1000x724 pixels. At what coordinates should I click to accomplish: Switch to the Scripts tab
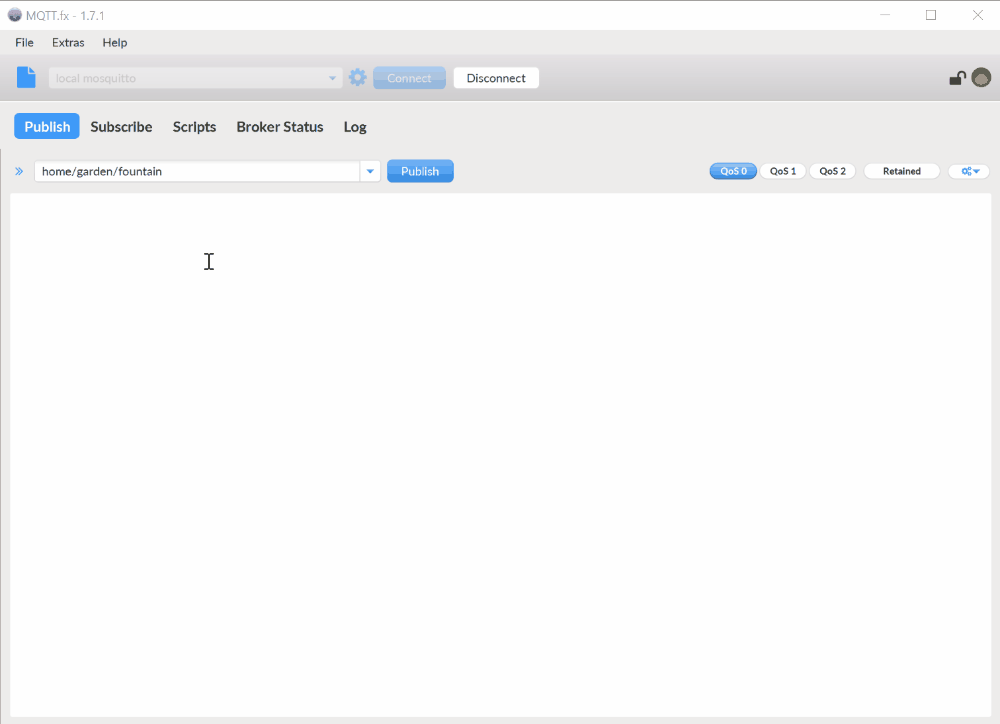[195, 126]
